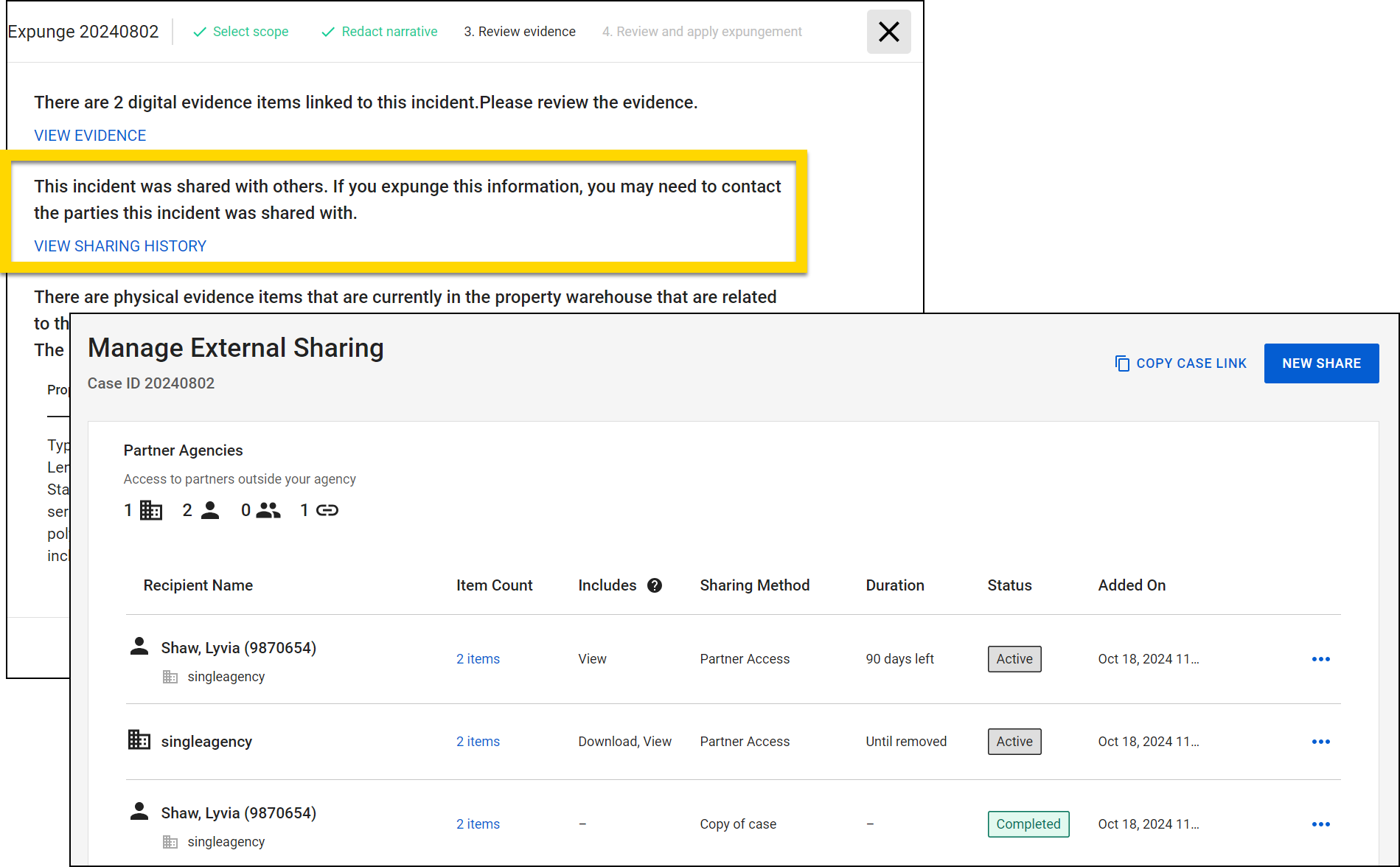Open VIEW SHARING HISTORY link
Viewport: 1400px width, 867px height.
(120, 246)
